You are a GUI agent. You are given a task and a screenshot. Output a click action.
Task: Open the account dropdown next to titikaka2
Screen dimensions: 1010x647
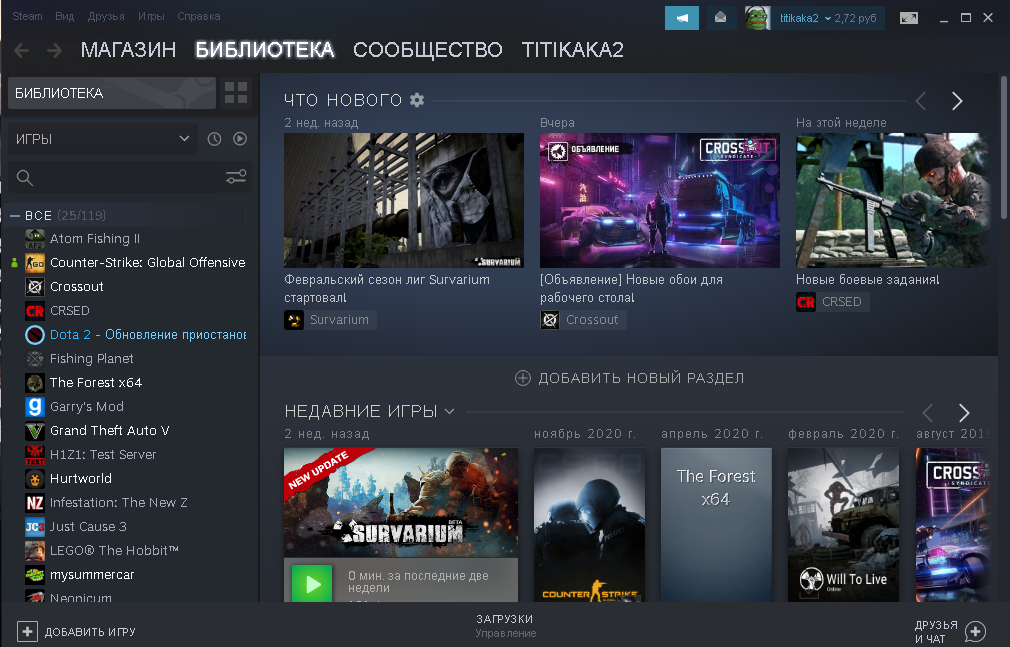828,18
